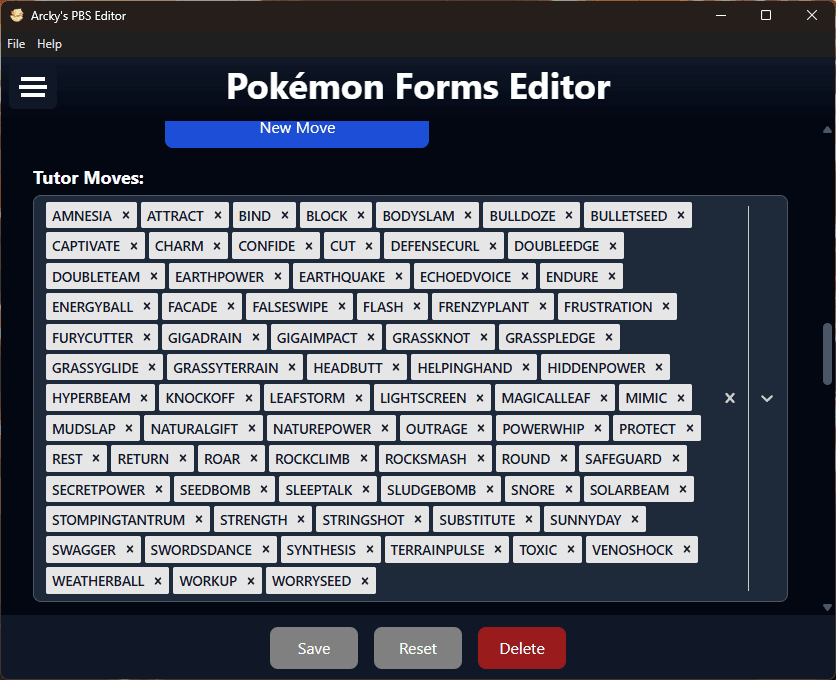Open the hamburger navigation menu
Image resolution: width=836 pixels, height=680 pixels.
coord(33,88)
